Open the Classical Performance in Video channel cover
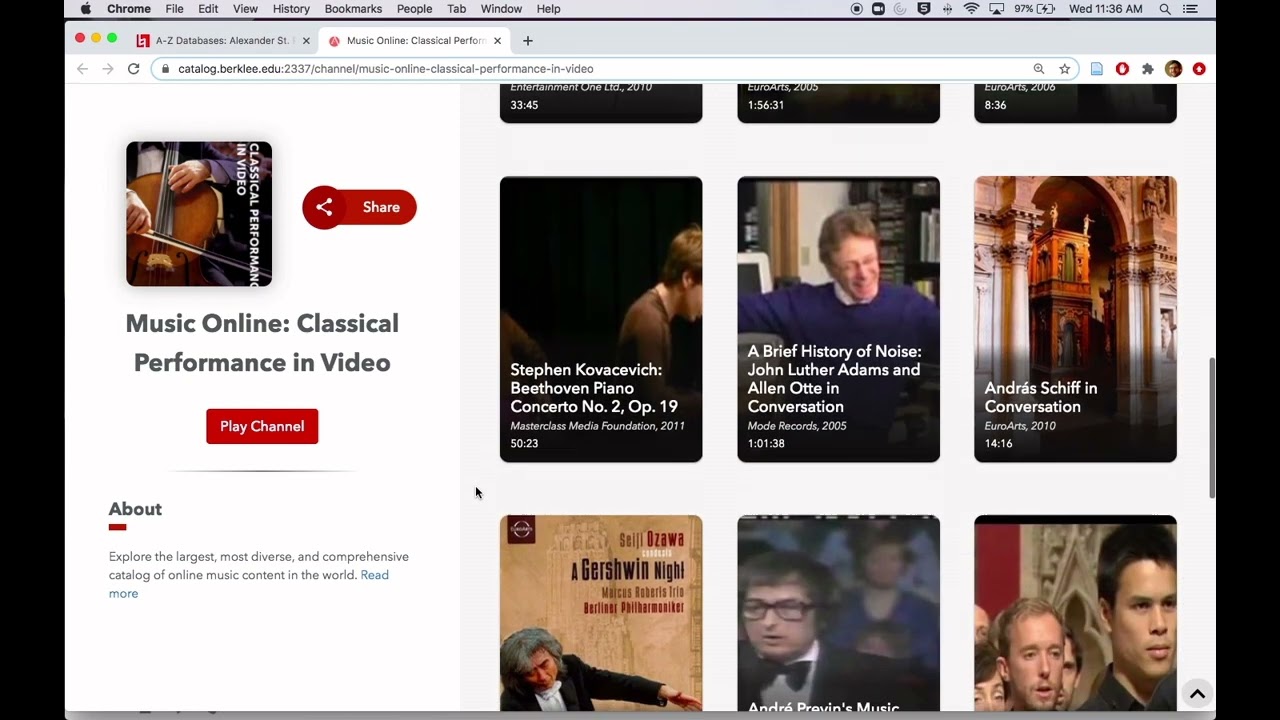This screenshot has width=1280, height=720. 199,214
